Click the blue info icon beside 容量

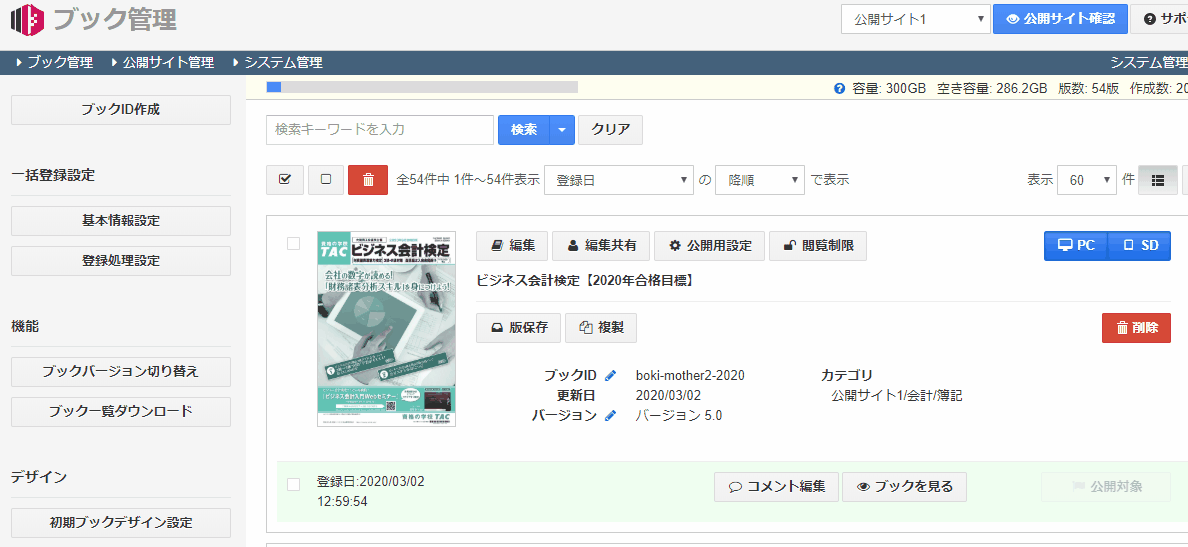point(839,88)
